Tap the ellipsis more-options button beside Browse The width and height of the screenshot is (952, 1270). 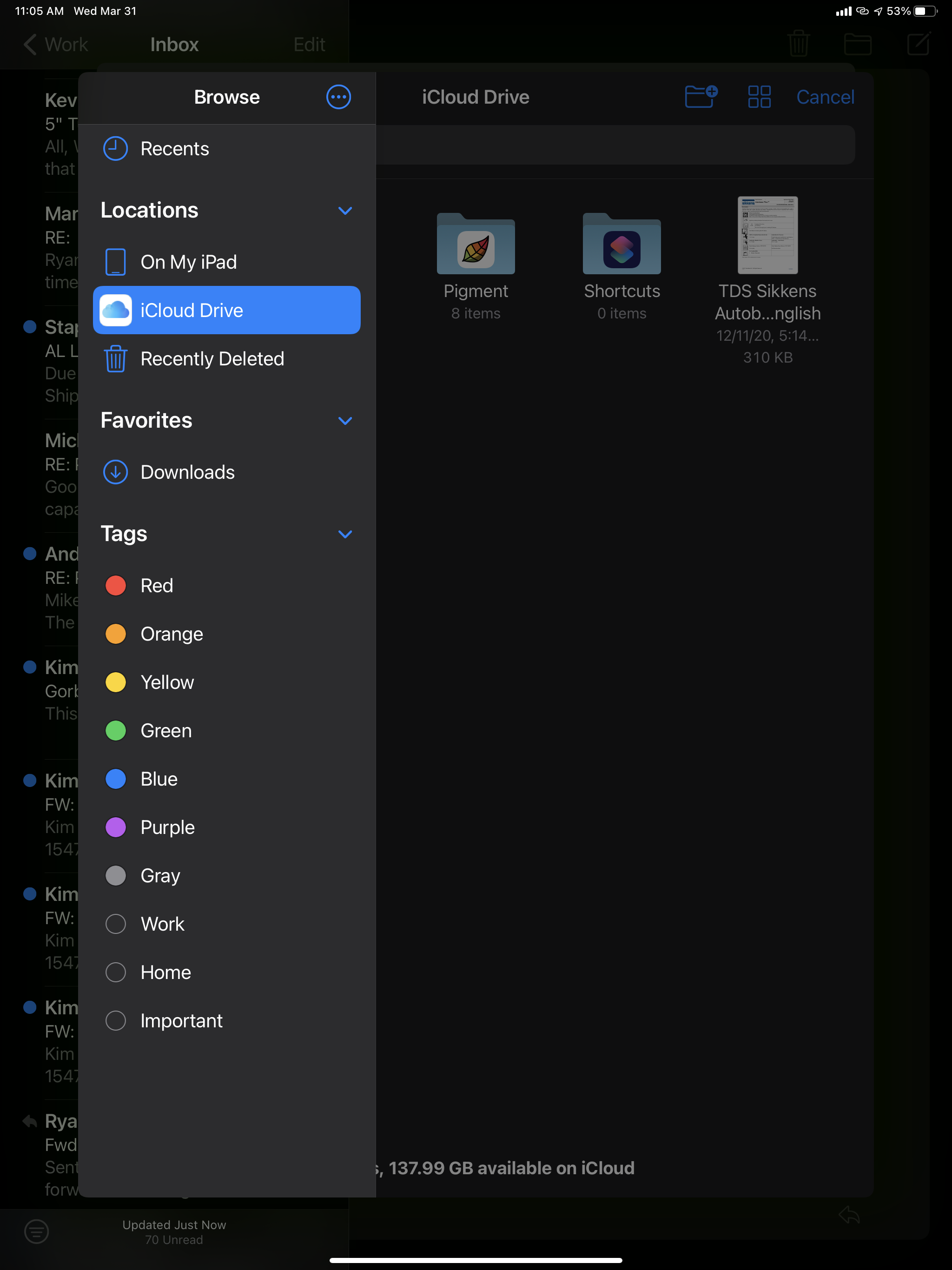338,97
